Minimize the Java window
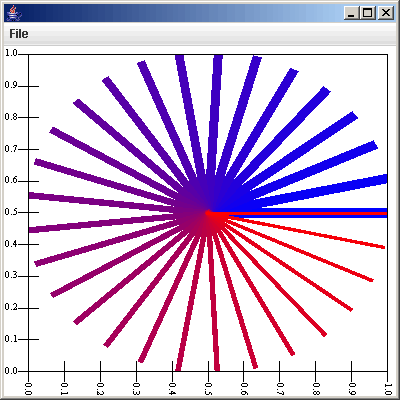 (351, 13)
